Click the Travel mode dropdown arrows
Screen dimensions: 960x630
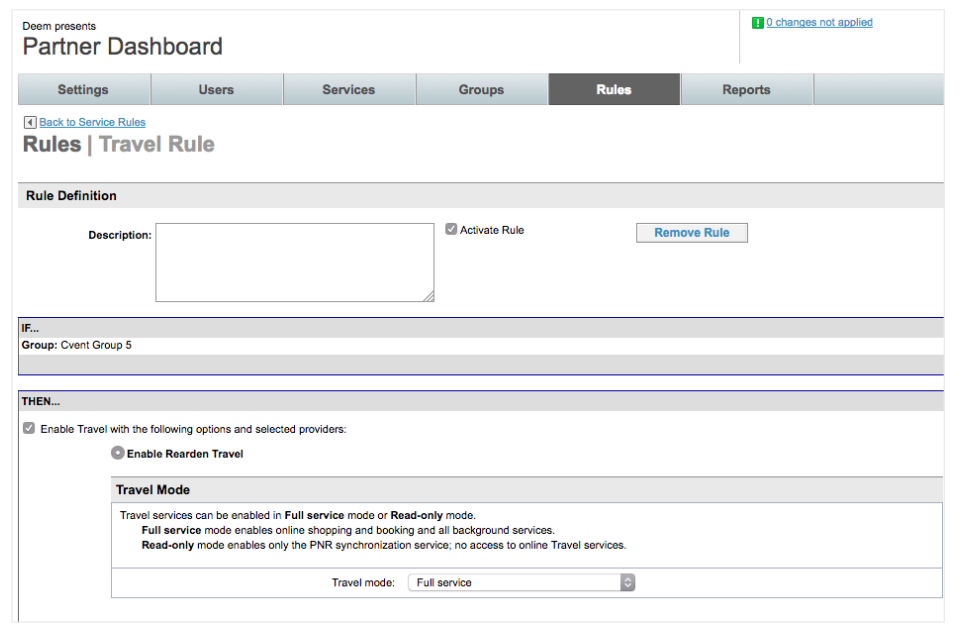coord(627,582)
